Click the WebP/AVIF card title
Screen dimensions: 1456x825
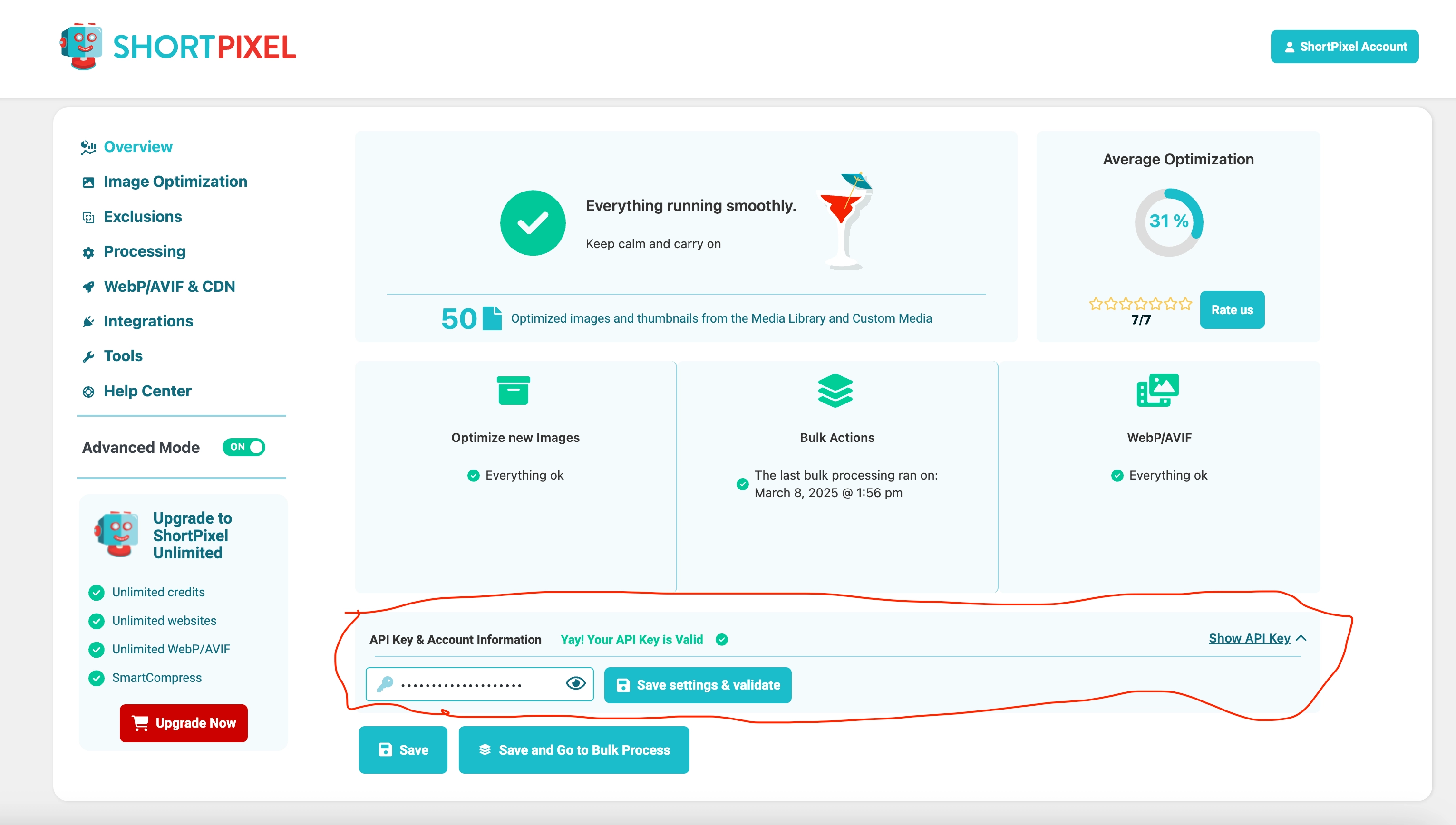coord(1159,437)
